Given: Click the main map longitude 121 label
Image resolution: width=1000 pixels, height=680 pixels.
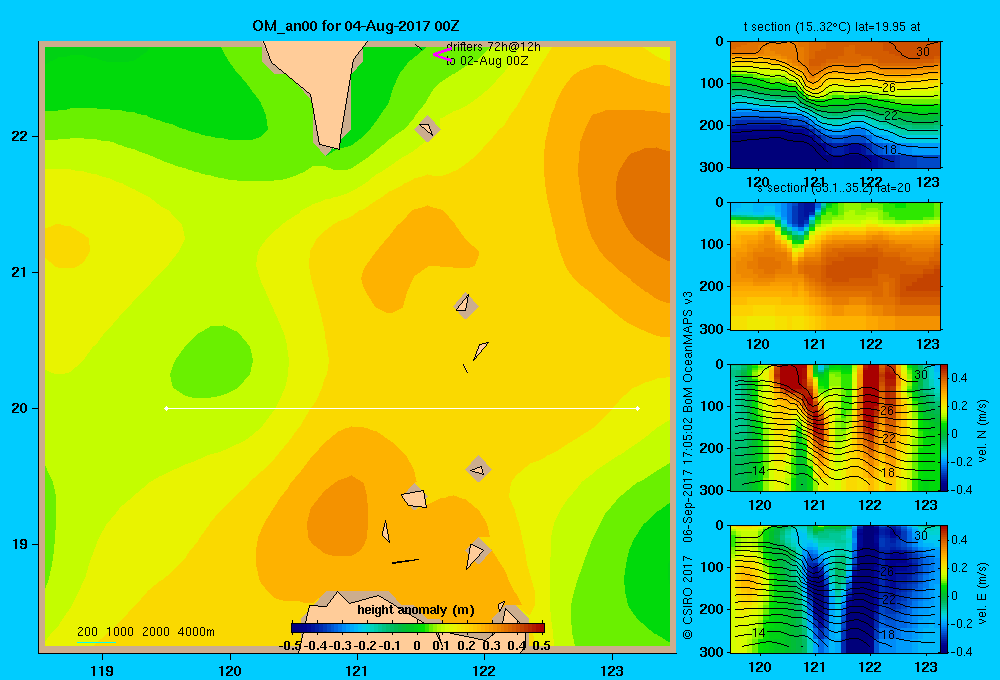Looking at the screenshot, I should [357, 670].
